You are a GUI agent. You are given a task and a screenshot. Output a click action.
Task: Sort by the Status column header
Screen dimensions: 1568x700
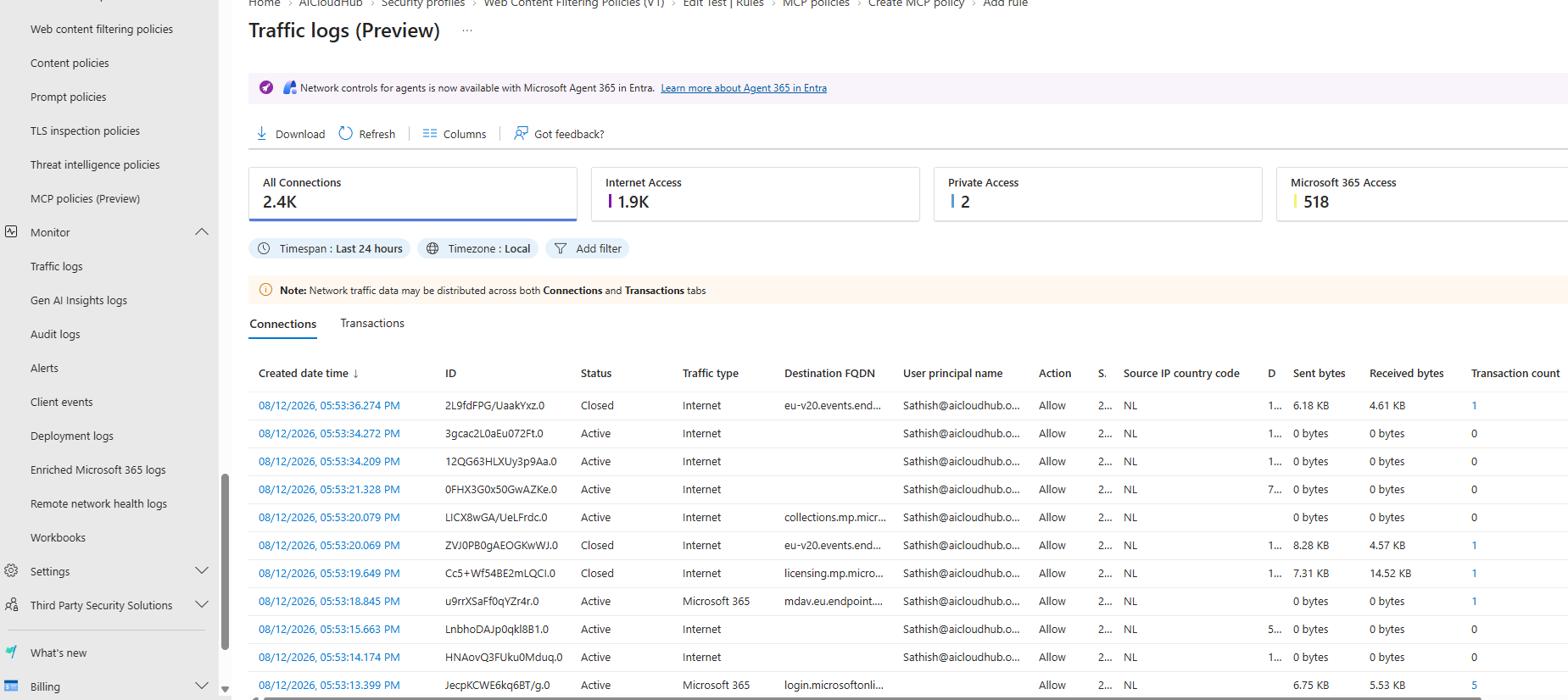[596, 374]
